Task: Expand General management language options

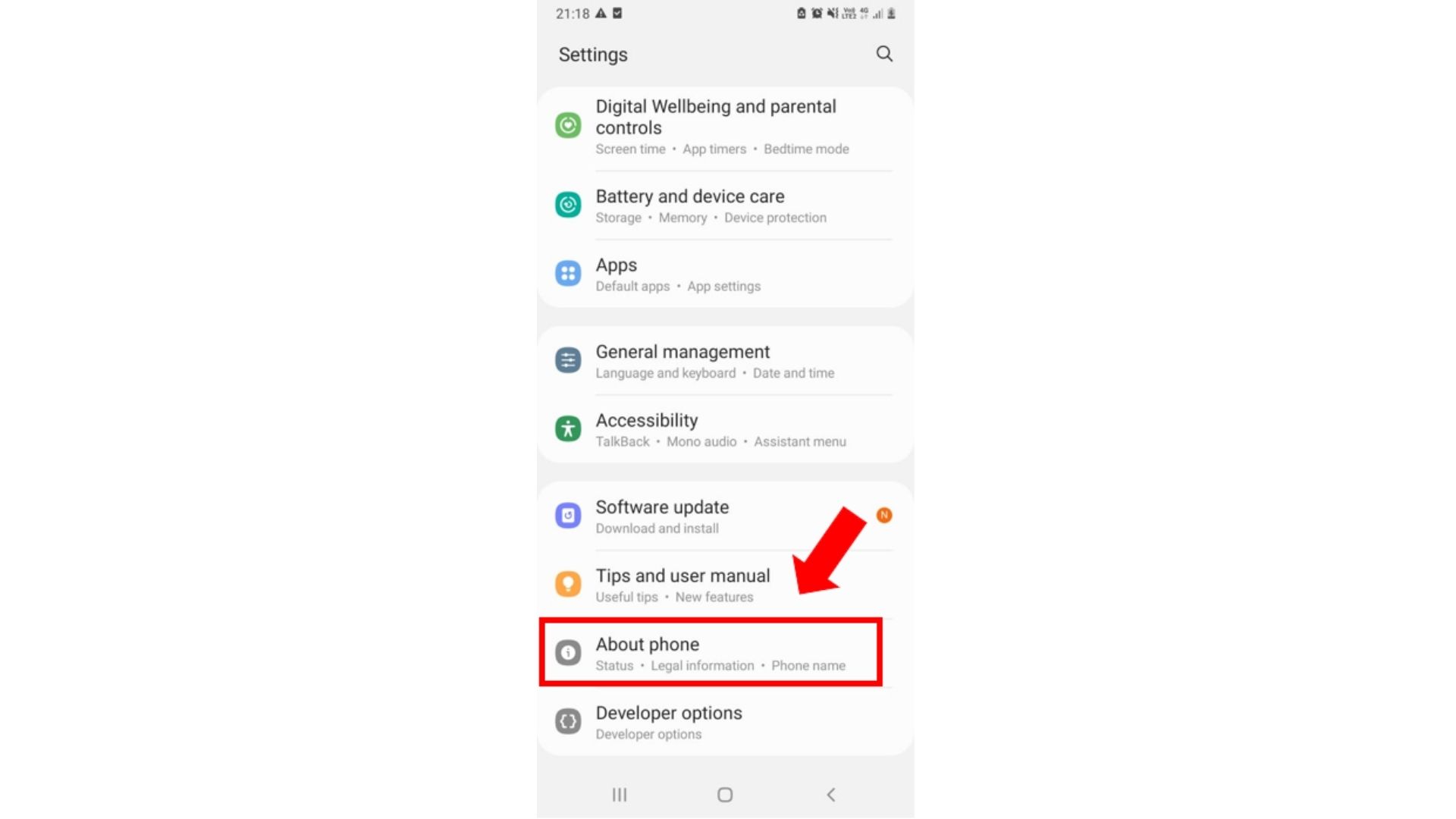Action: coord(728,360)
